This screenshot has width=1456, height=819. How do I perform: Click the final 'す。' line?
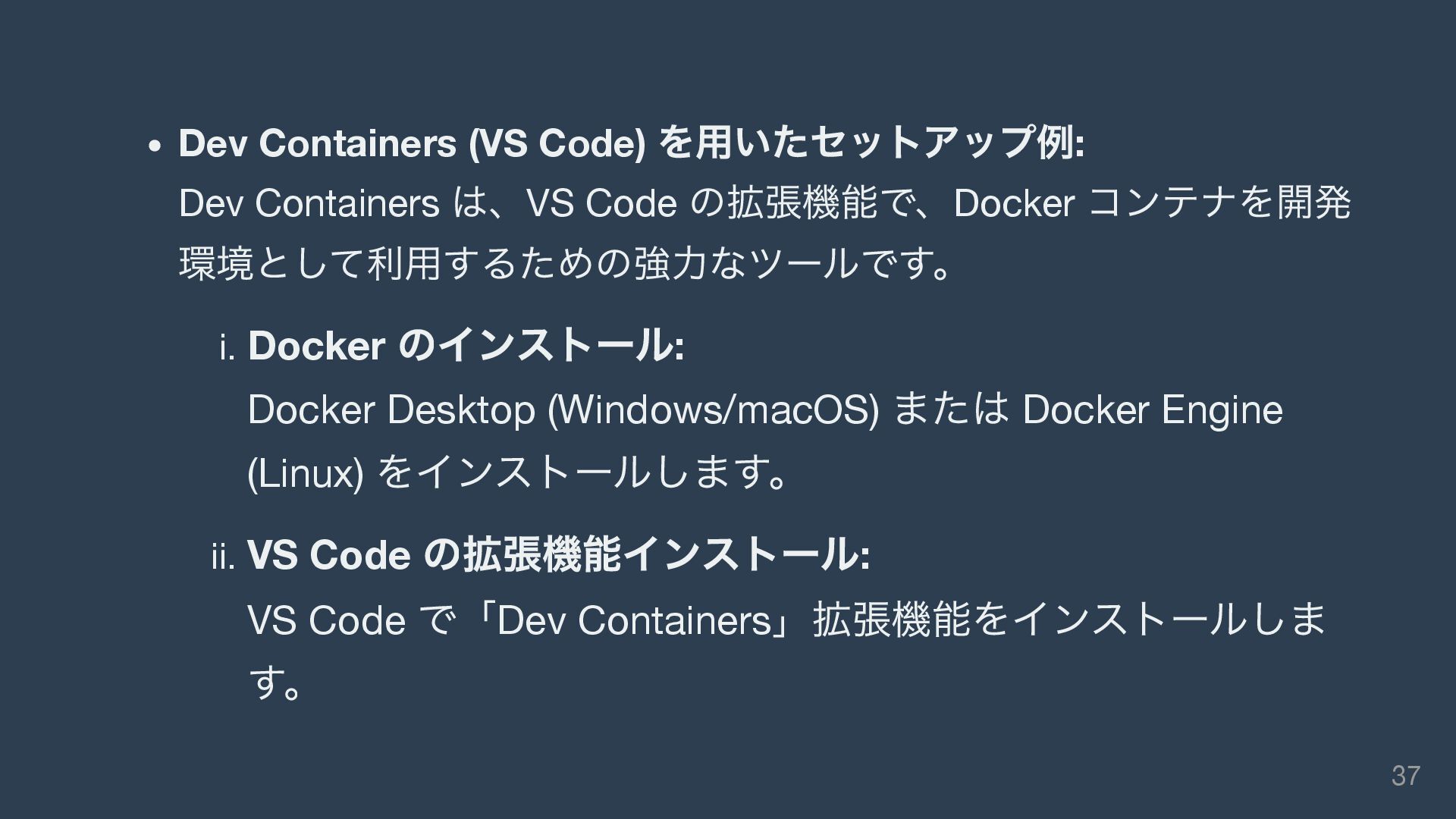click(276, 683)
